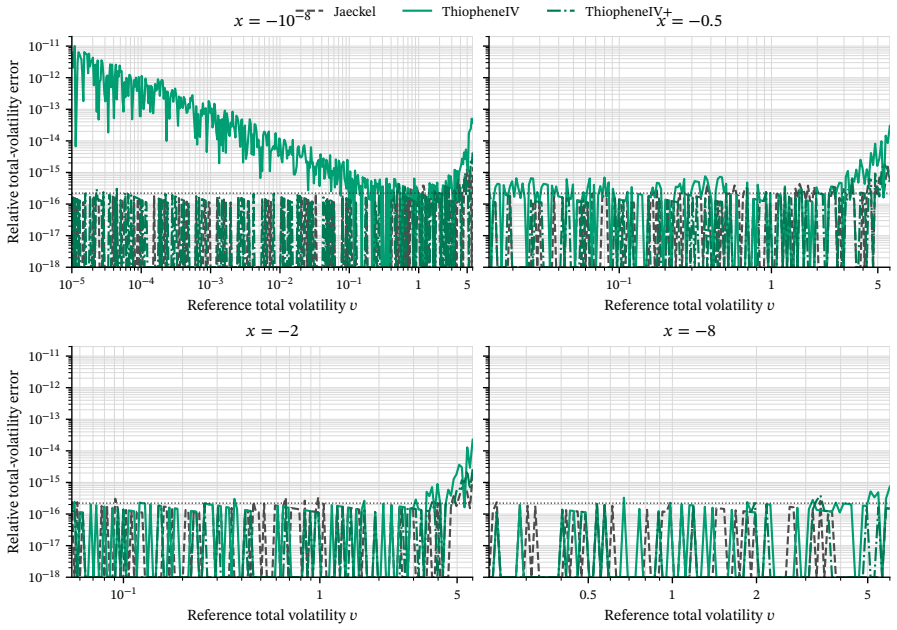Click the 10⁻¹ x-tick of the x = −10⁻⁸ plot
897x630 pixels.
pyautogui.click(x=349, y=283)
